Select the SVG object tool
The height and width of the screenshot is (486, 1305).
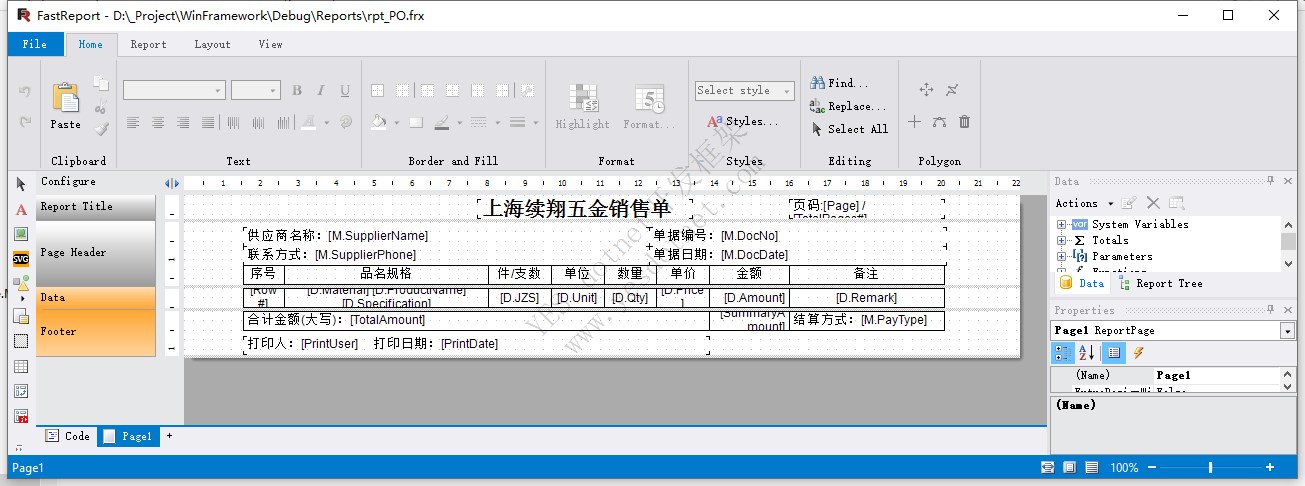pyautogui.click(x=21, y=258)
